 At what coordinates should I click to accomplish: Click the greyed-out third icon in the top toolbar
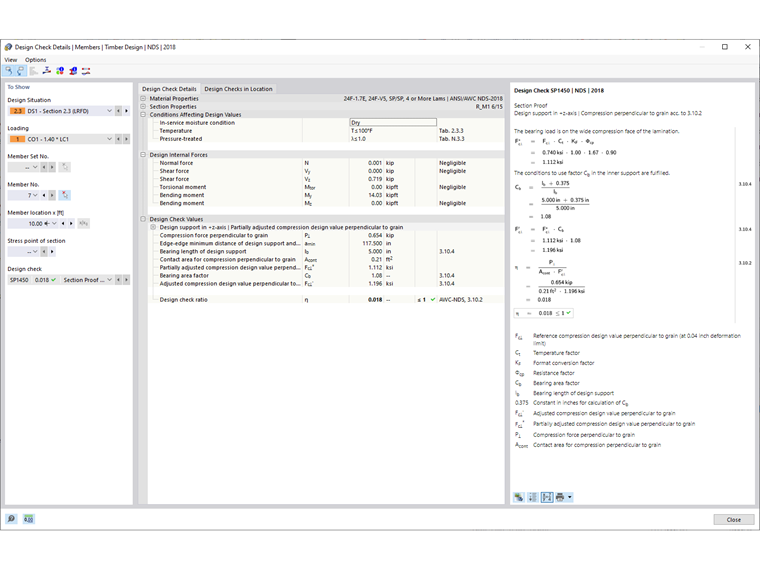pyautogui.click(x=33, y=71)
